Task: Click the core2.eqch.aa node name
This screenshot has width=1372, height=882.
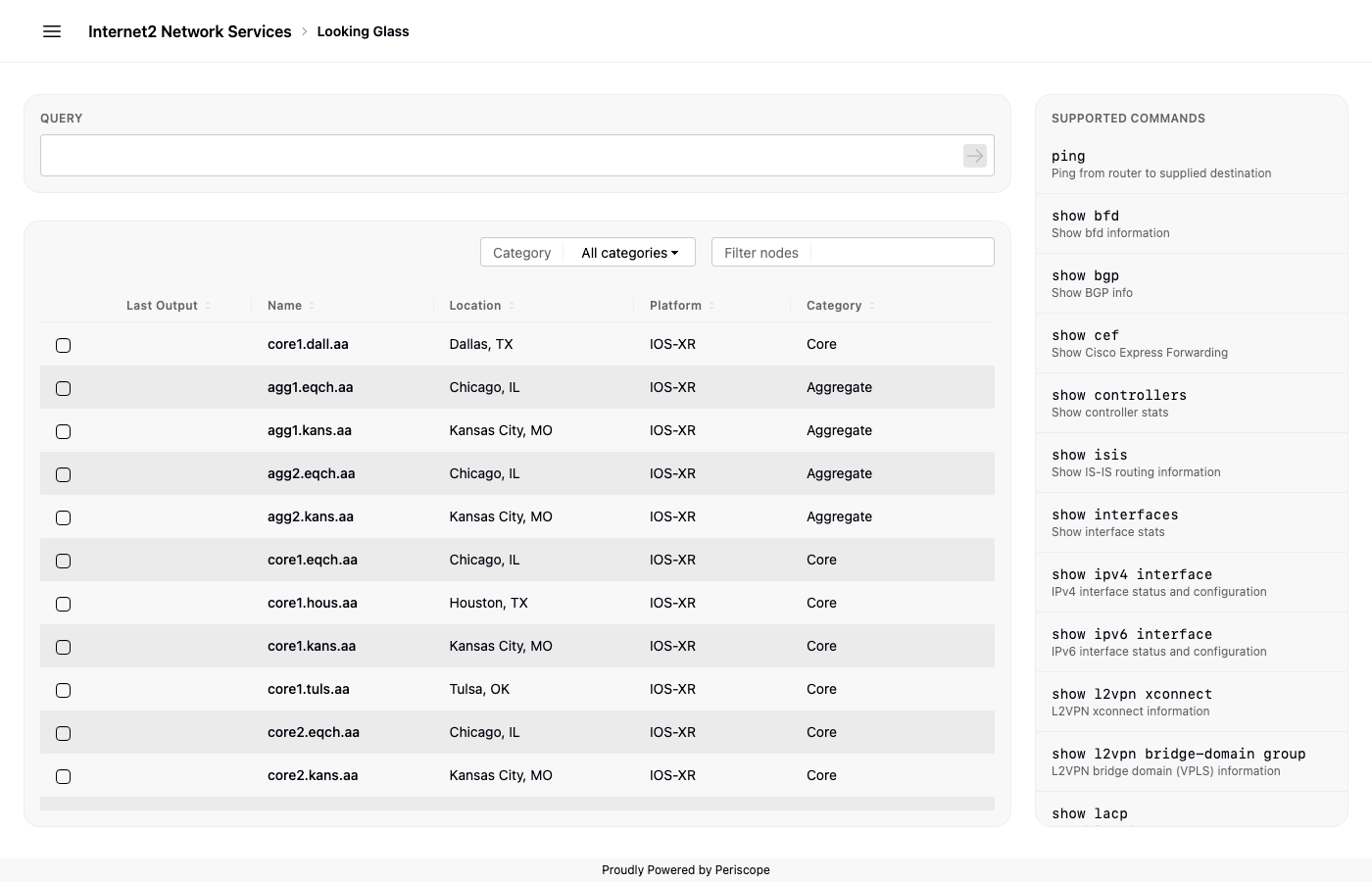Action: [x=314, y=733]
